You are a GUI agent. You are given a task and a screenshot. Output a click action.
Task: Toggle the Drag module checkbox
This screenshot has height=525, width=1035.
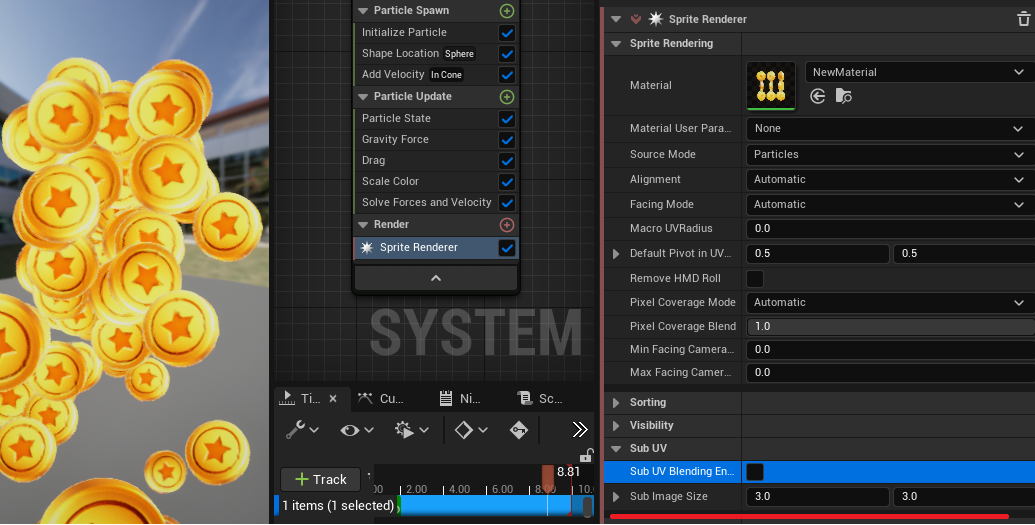coord(507,161)
